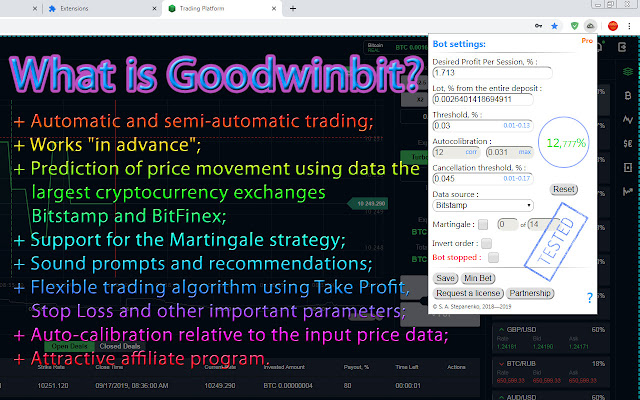Screen dimensions: 640x400
Task: Select the currency $€ icon in sidebar
Action: [628, 143]
